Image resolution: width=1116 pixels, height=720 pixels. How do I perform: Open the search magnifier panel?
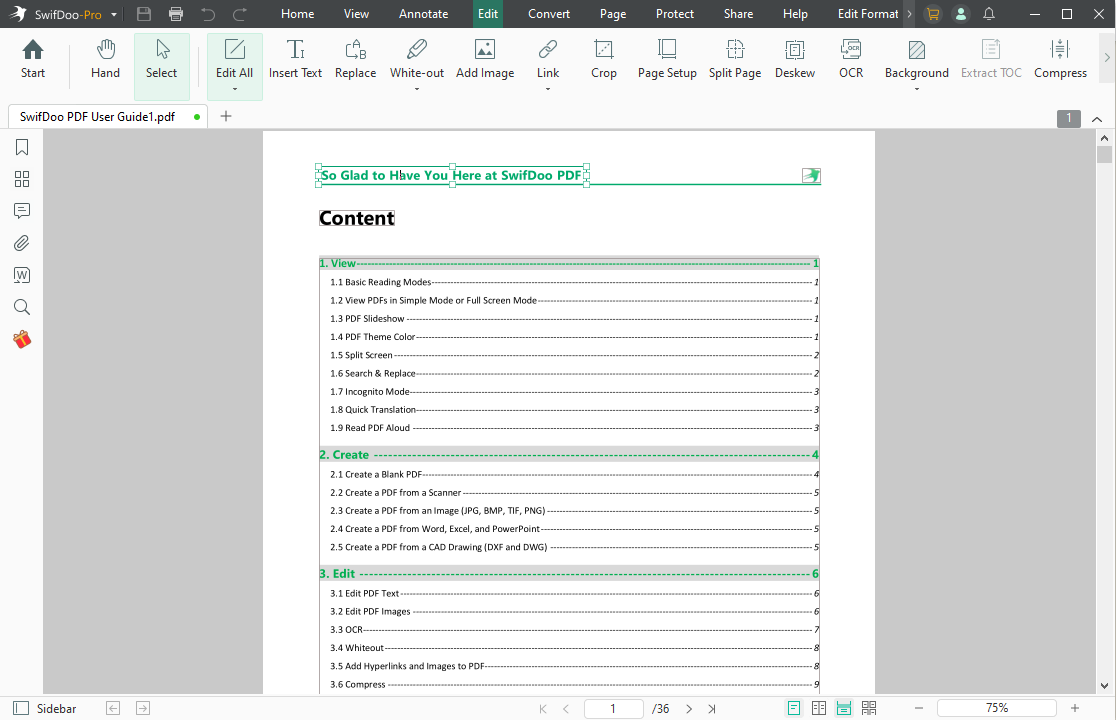(22, 307)
